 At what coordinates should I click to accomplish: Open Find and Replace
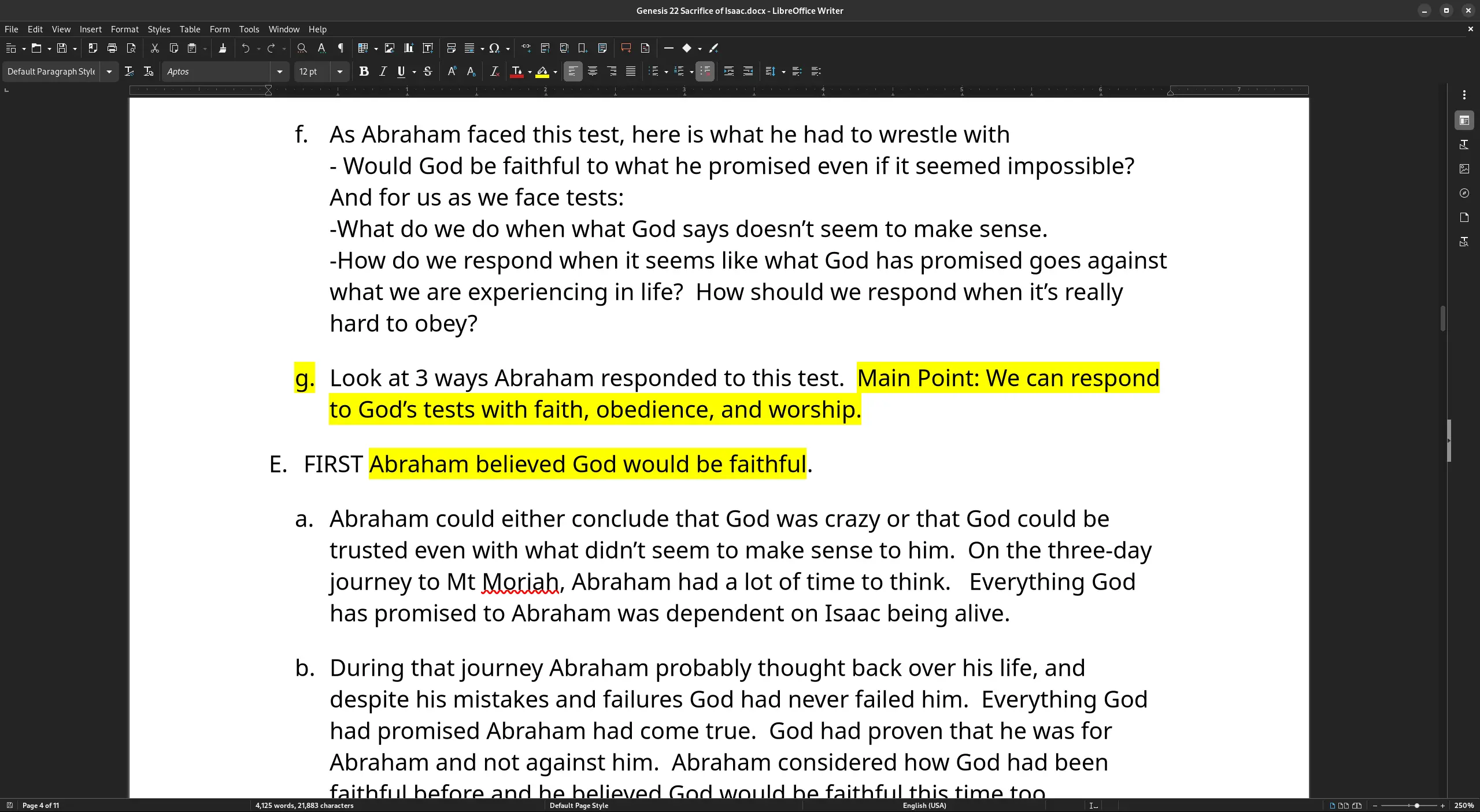coord(302,48)
